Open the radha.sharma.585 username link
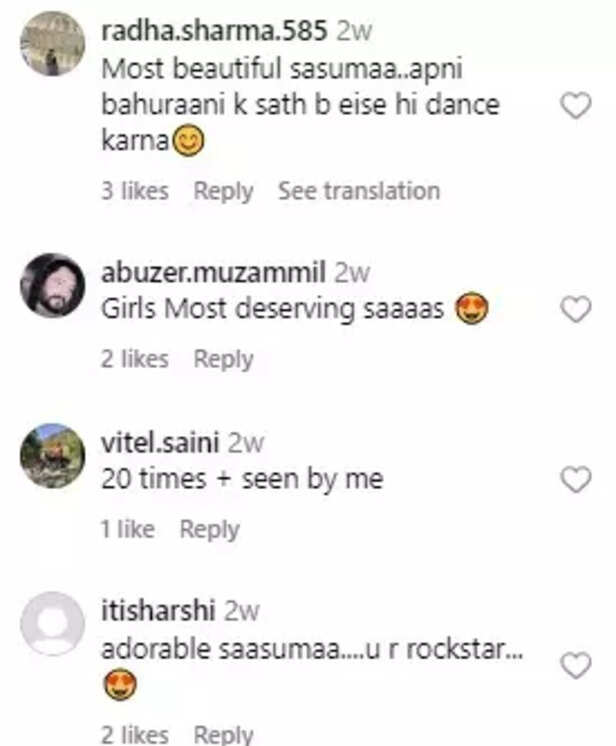The height and width of the screenshot is (746, 616). 214,31
